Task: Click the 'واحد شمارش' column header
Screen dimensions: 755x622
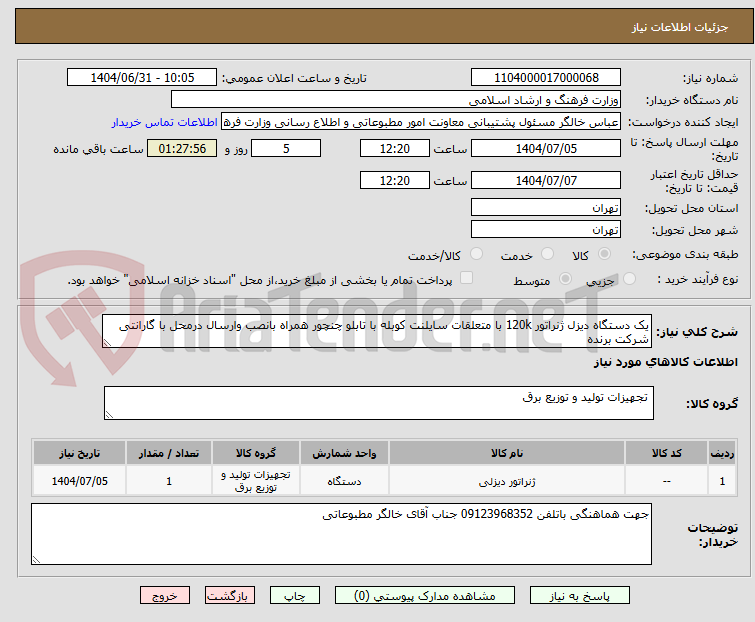Action: pos(344,453)
